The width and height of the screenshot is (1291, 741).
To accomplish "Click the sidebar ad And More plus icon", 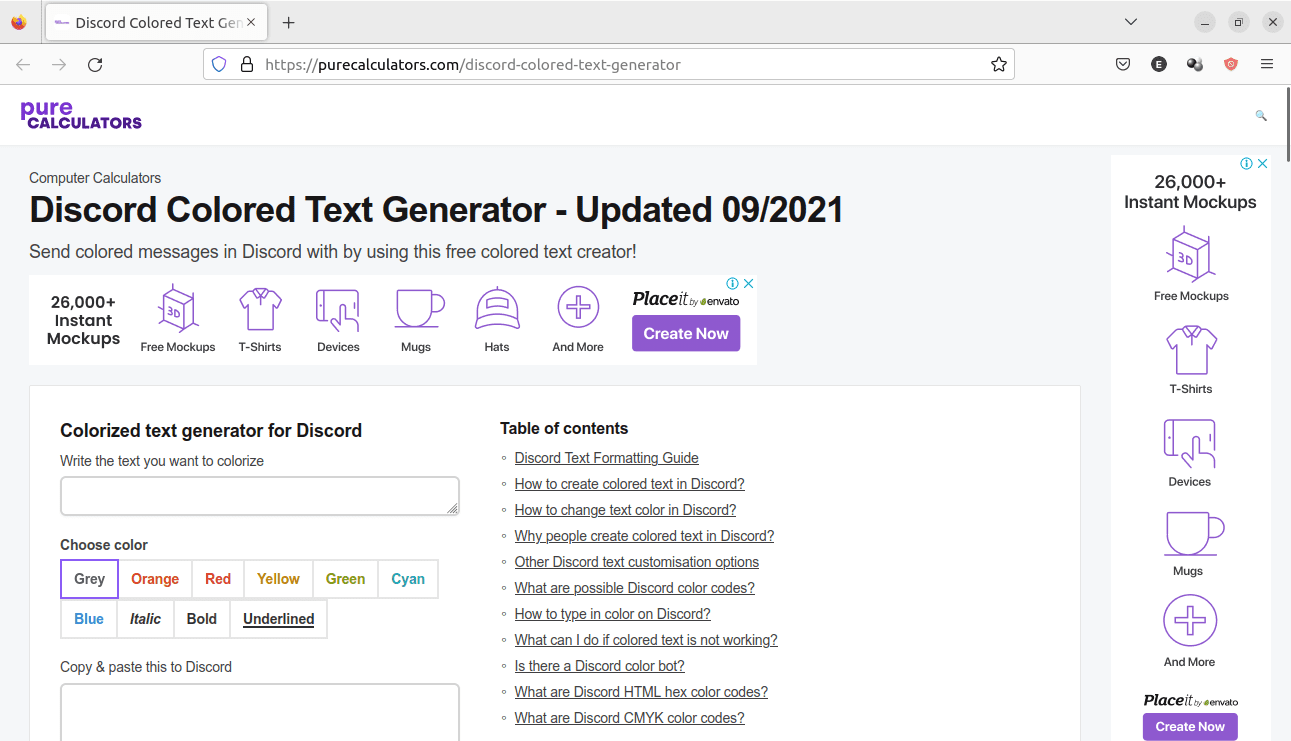I will [x=1190, y=621].
